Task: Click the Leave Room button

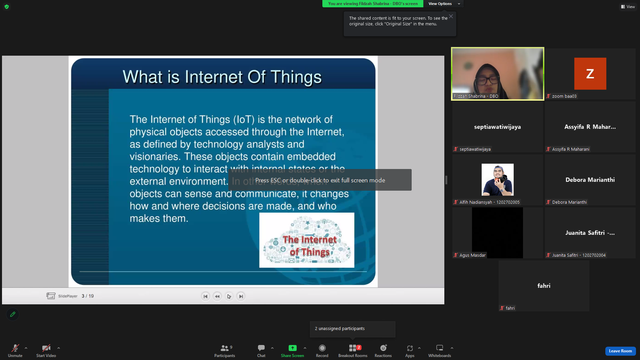Action: [620, 351]
